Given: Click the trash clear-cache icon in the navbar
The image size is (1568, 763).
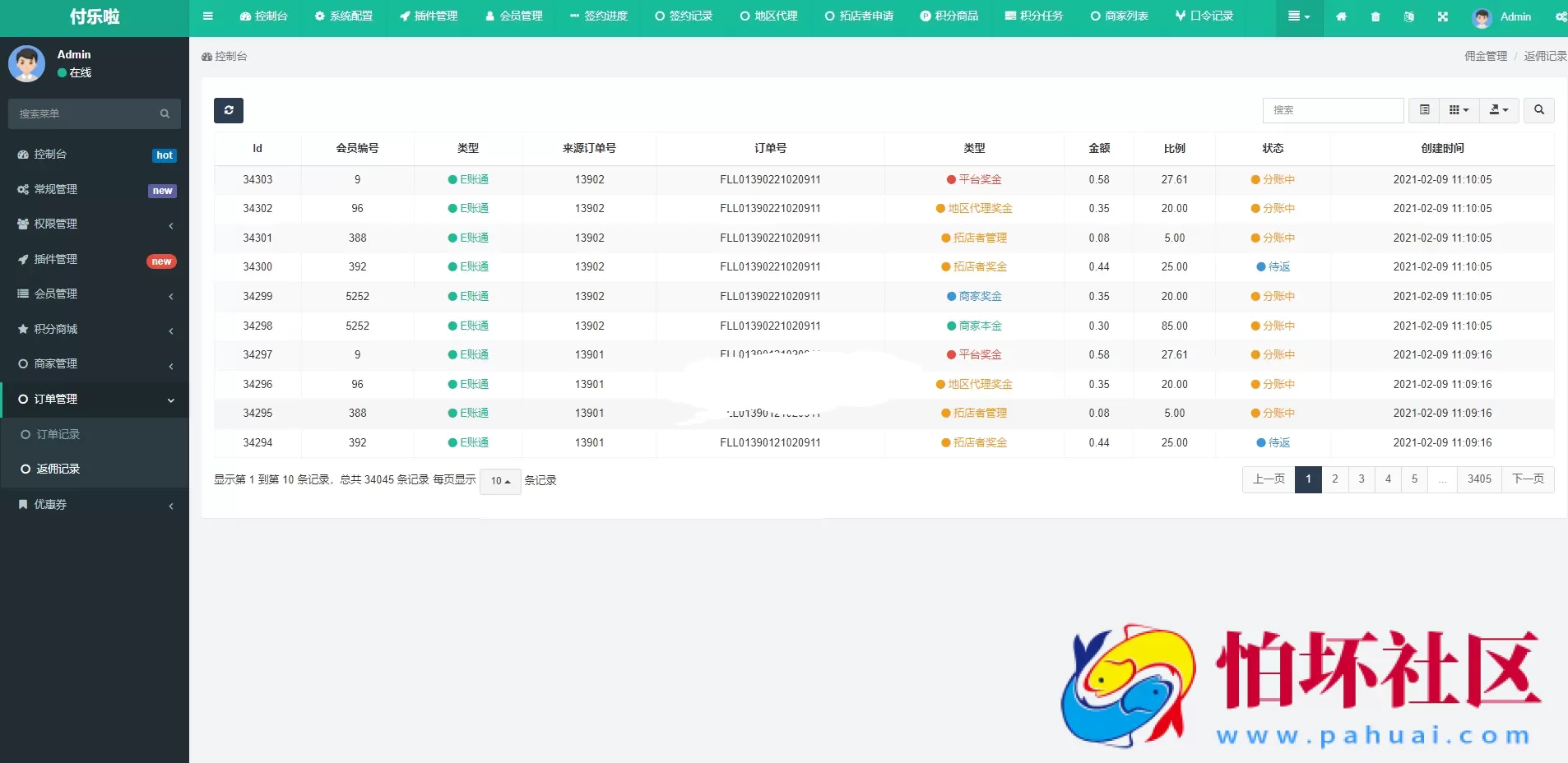Looking at the screenshot, I should click(x=1375, y=16).
